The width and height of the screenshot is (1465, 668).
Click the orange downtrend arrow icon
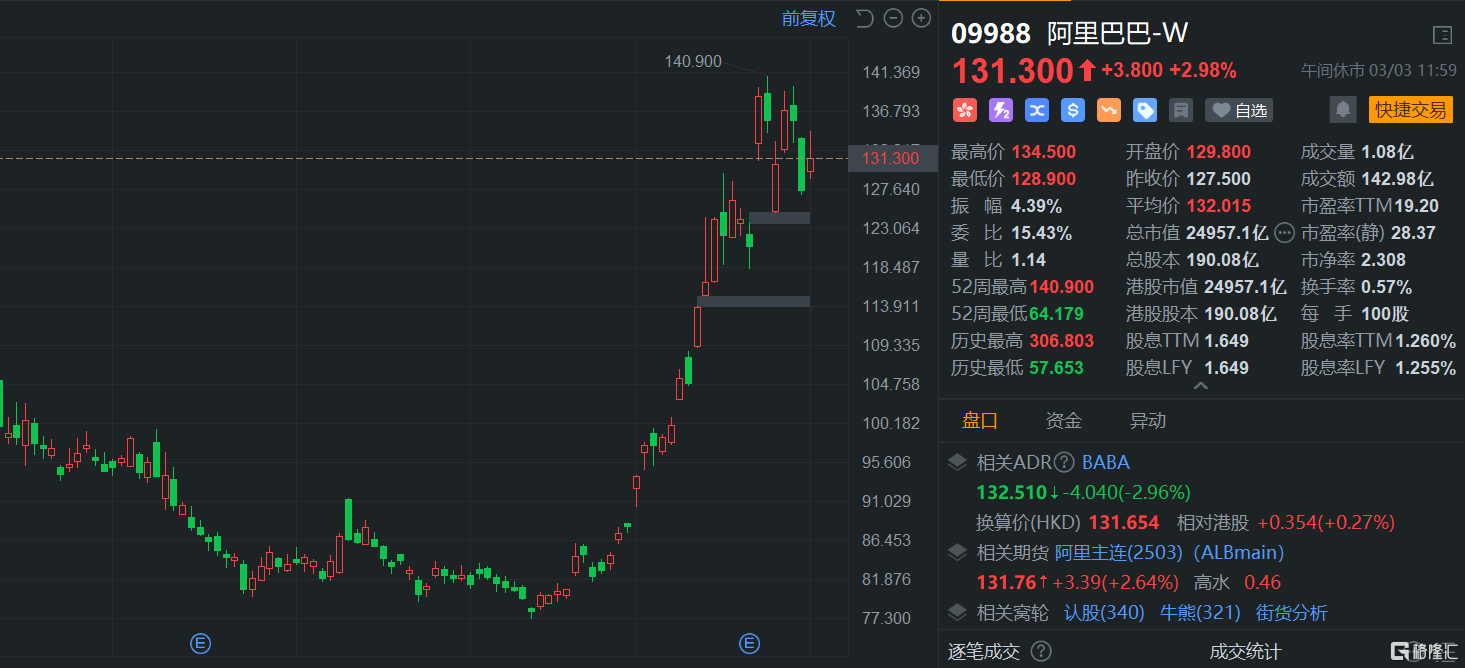[1108, 110]
